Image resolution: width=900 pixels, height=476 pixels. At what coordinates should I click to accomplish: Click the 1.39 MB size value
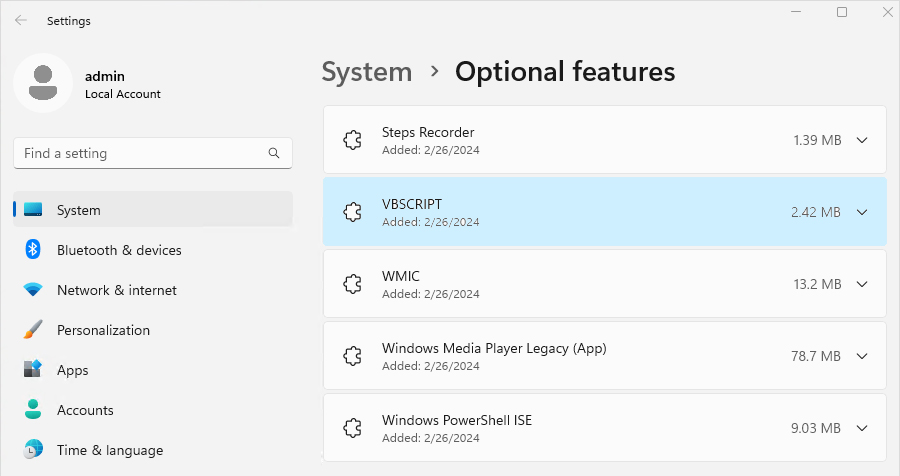coord(817,140)
